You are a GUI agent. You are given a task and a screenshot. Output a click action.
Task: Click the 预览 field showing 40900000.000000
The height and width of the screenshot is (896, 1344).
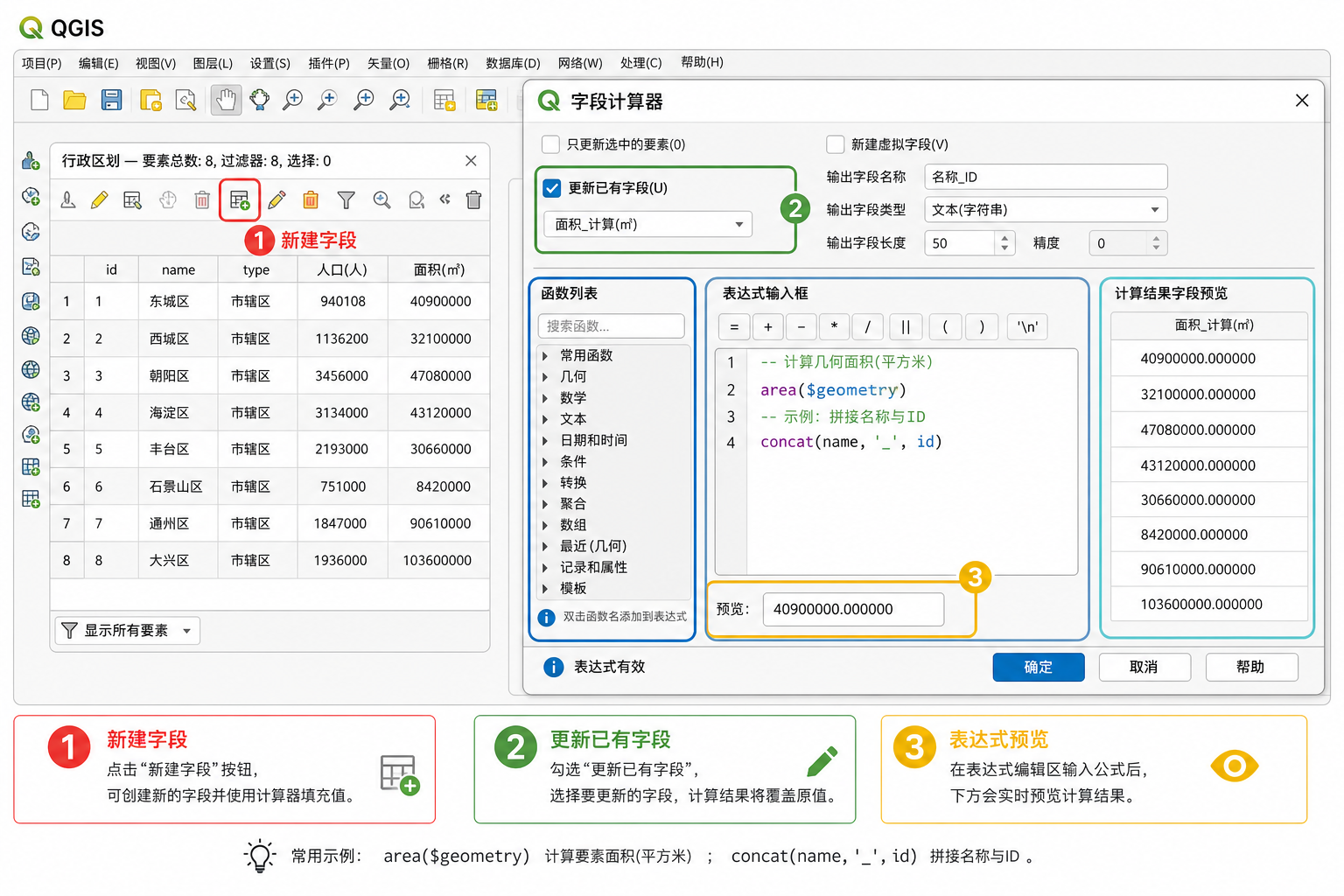[853, 610]
